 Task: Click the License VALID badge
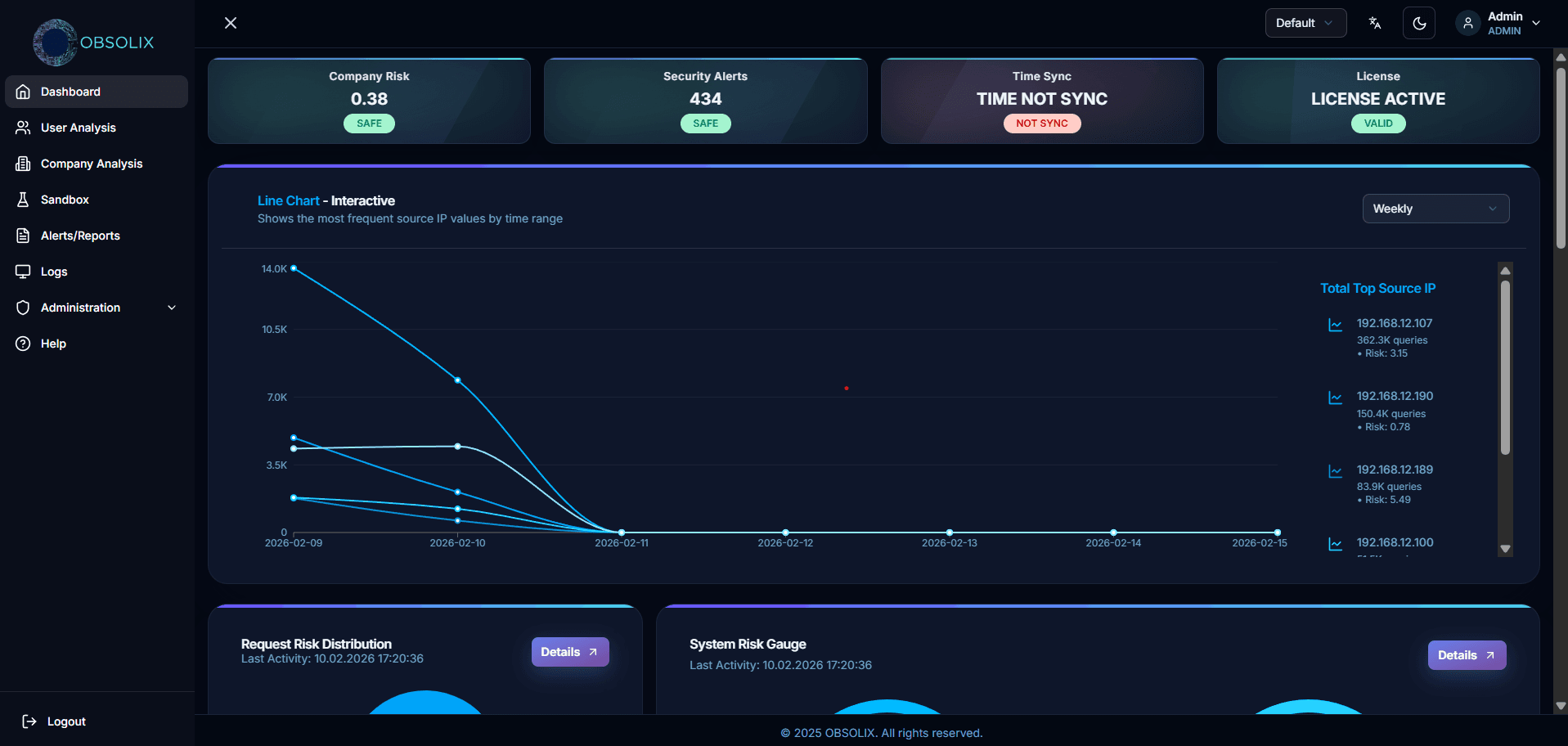[x=1378, y=124]
